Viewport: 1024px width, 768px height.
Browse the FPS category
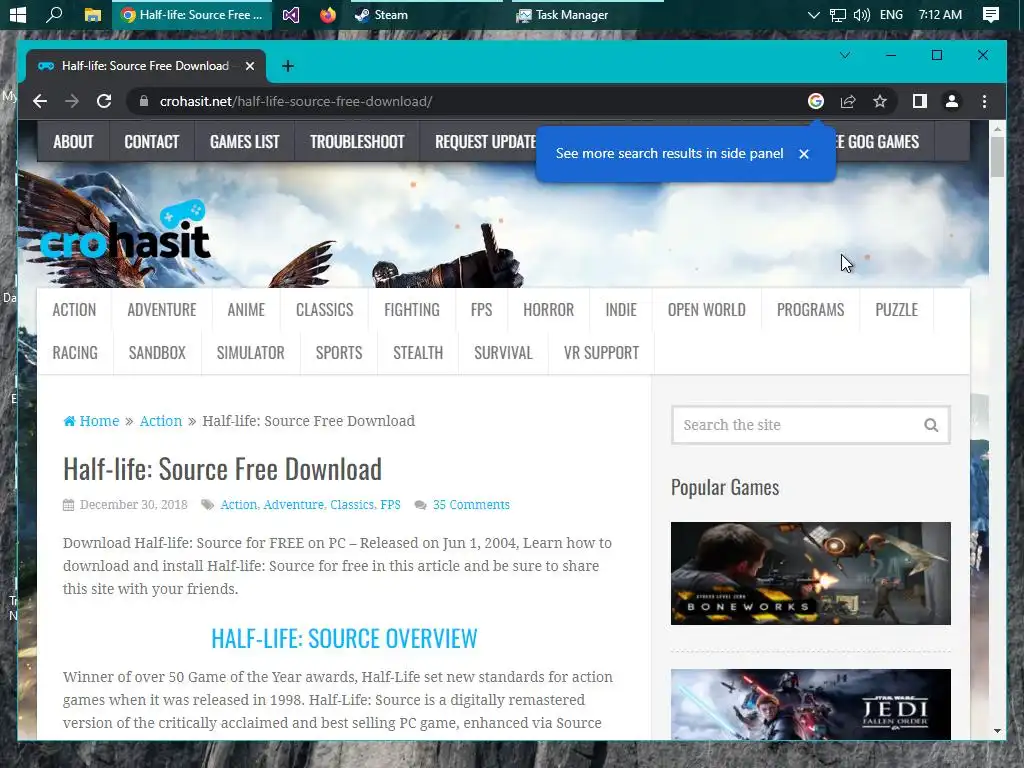(x=481, y=310)
